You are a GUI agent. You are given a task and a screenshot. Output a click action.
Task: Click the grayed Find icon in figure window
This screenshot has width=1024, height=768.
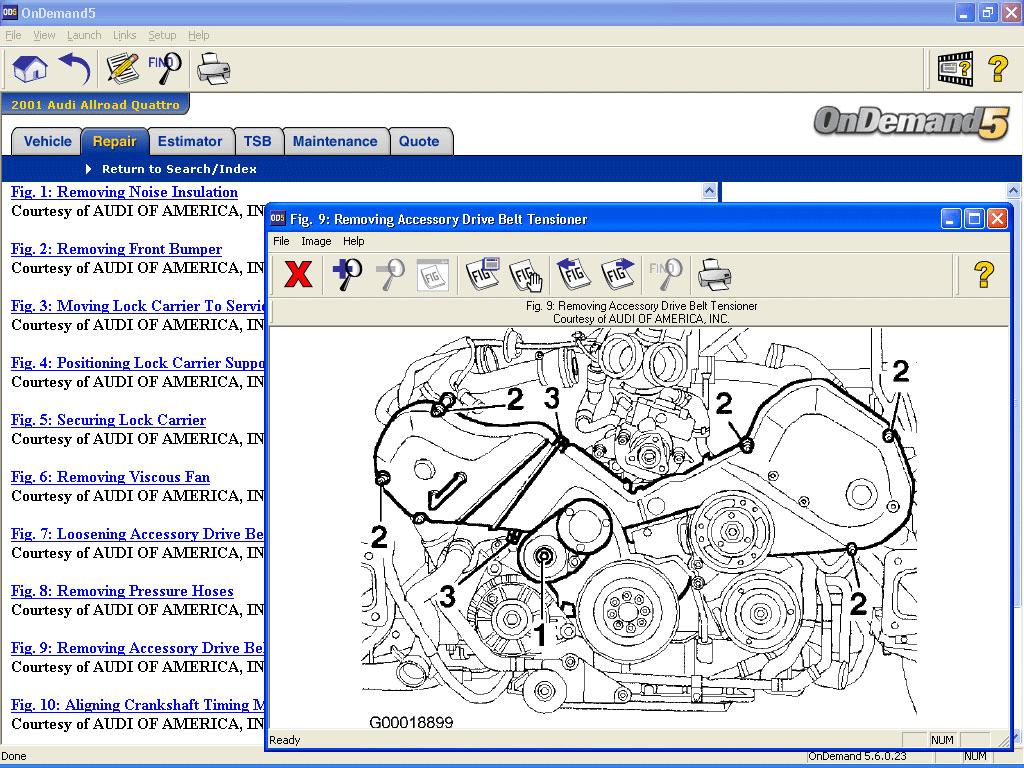click(x=665, y=274)
